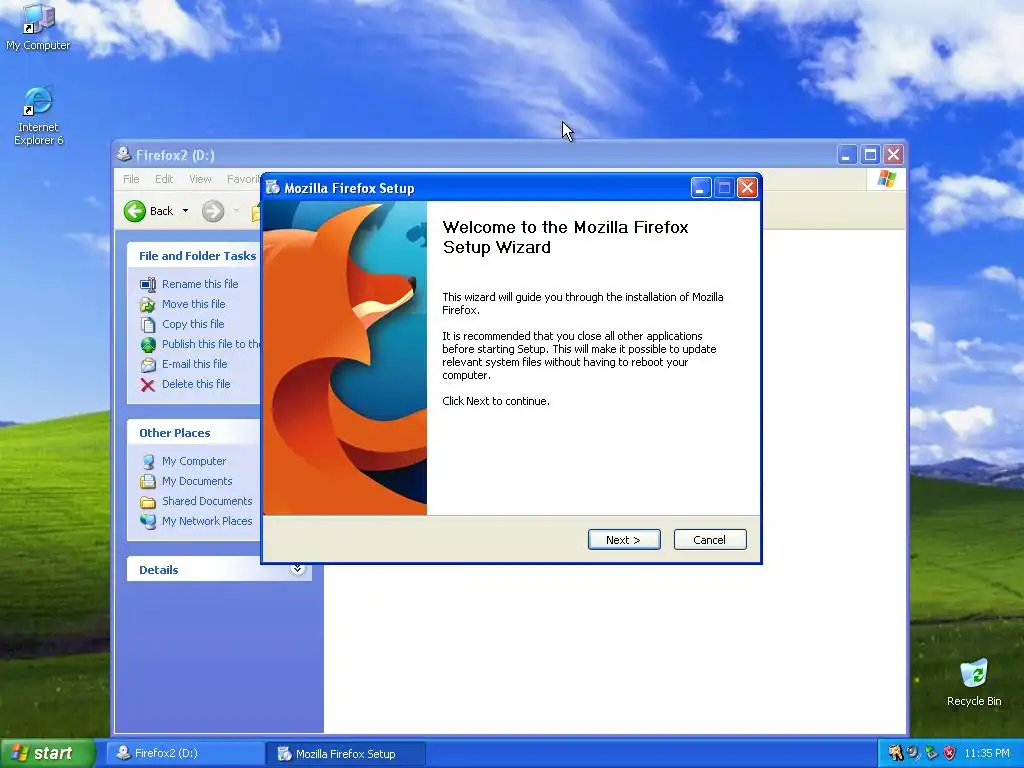Click the Delete this file link
Screen dimensions: 1024x768
pyautogui.click(x=196, y=385)
